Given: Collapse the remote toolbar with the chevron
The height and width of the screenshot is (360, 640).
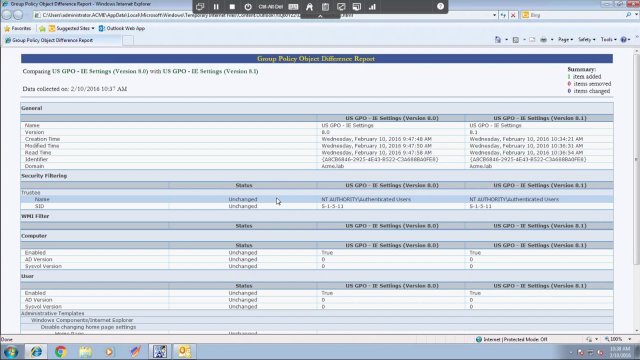Looking at the screenshot, I should [320, 16].
